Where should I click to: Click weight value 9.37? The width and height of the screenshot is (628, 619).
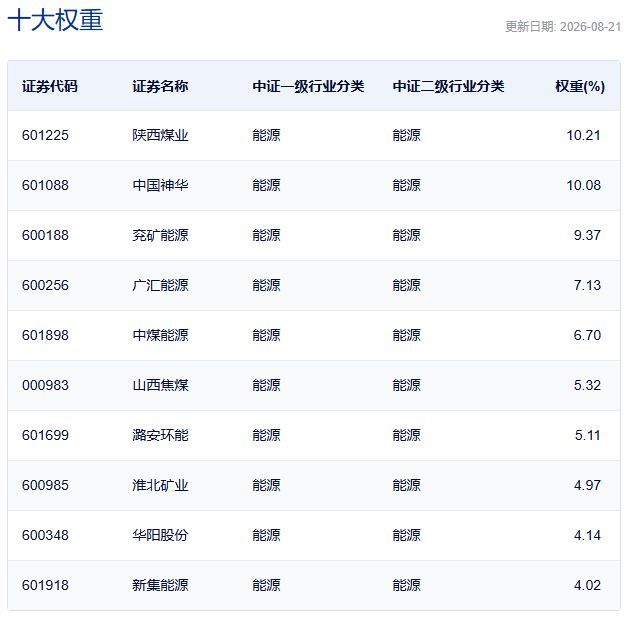pyautogui.click(x=587, y=235)
